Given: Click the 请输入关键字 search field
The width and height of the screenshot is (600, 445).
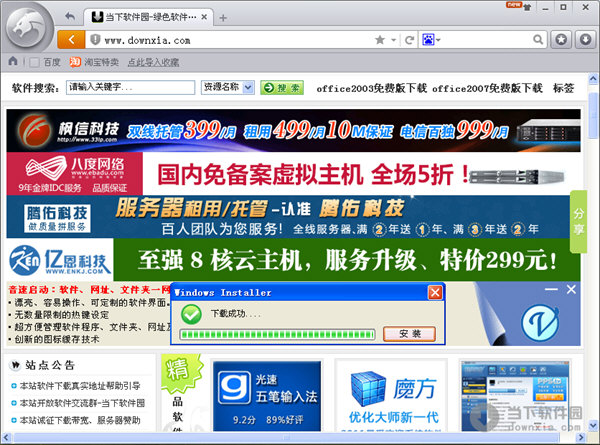Looking at the screenshot, I should coord(129,87).
